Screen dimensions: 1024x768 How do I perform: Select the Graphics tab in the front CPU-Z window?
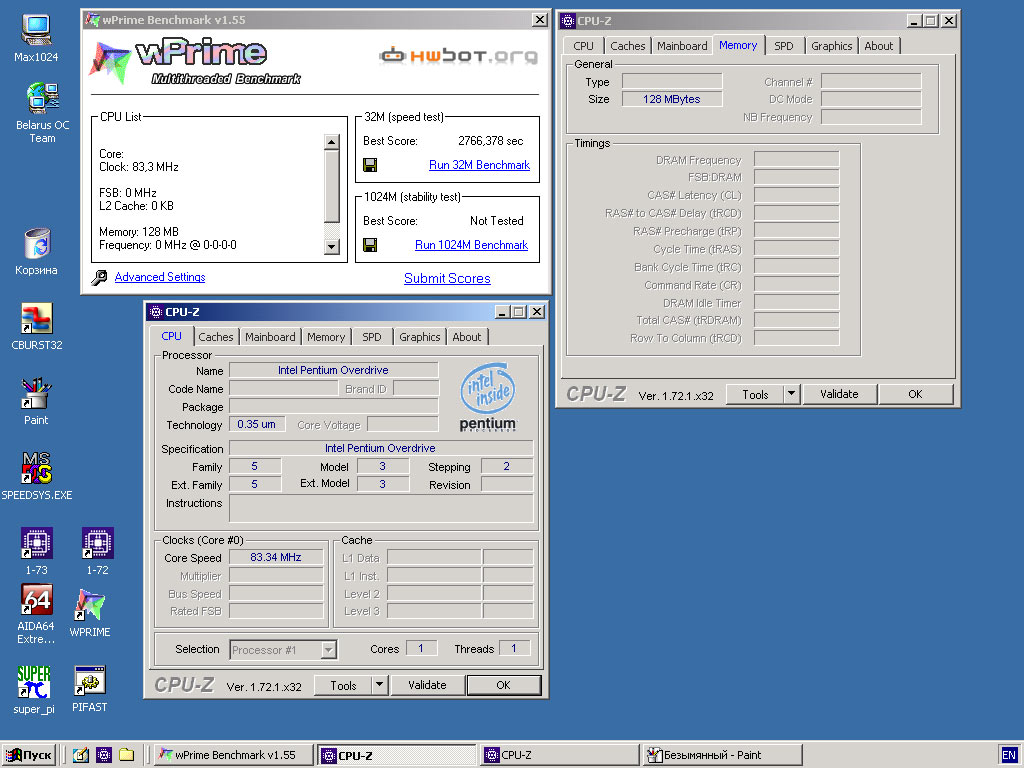(420, 337)
